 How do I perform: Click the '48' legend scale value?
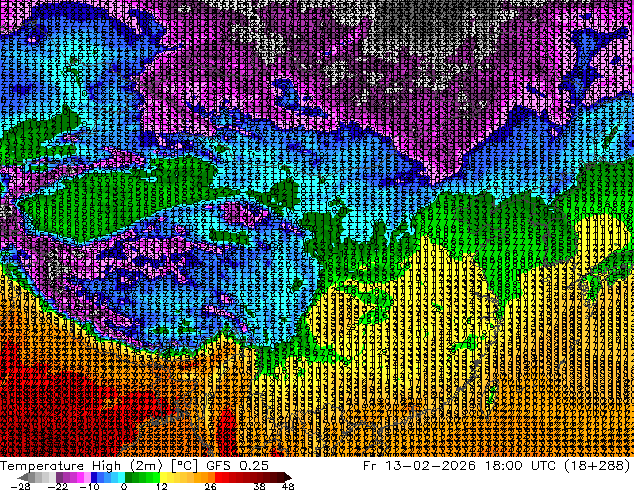pyautogui.click(x=288, y=486)
